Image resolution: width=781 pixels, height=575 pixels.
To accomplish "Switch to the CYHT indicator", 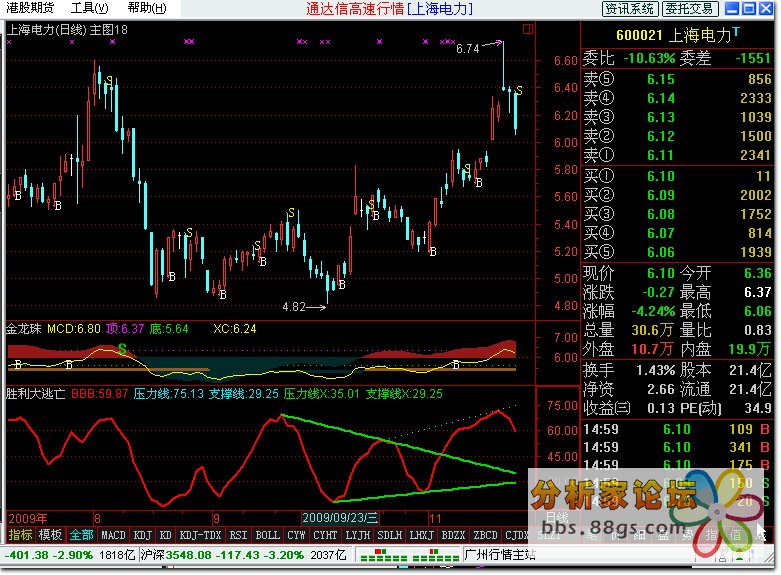I will click(x=325, y=535).
